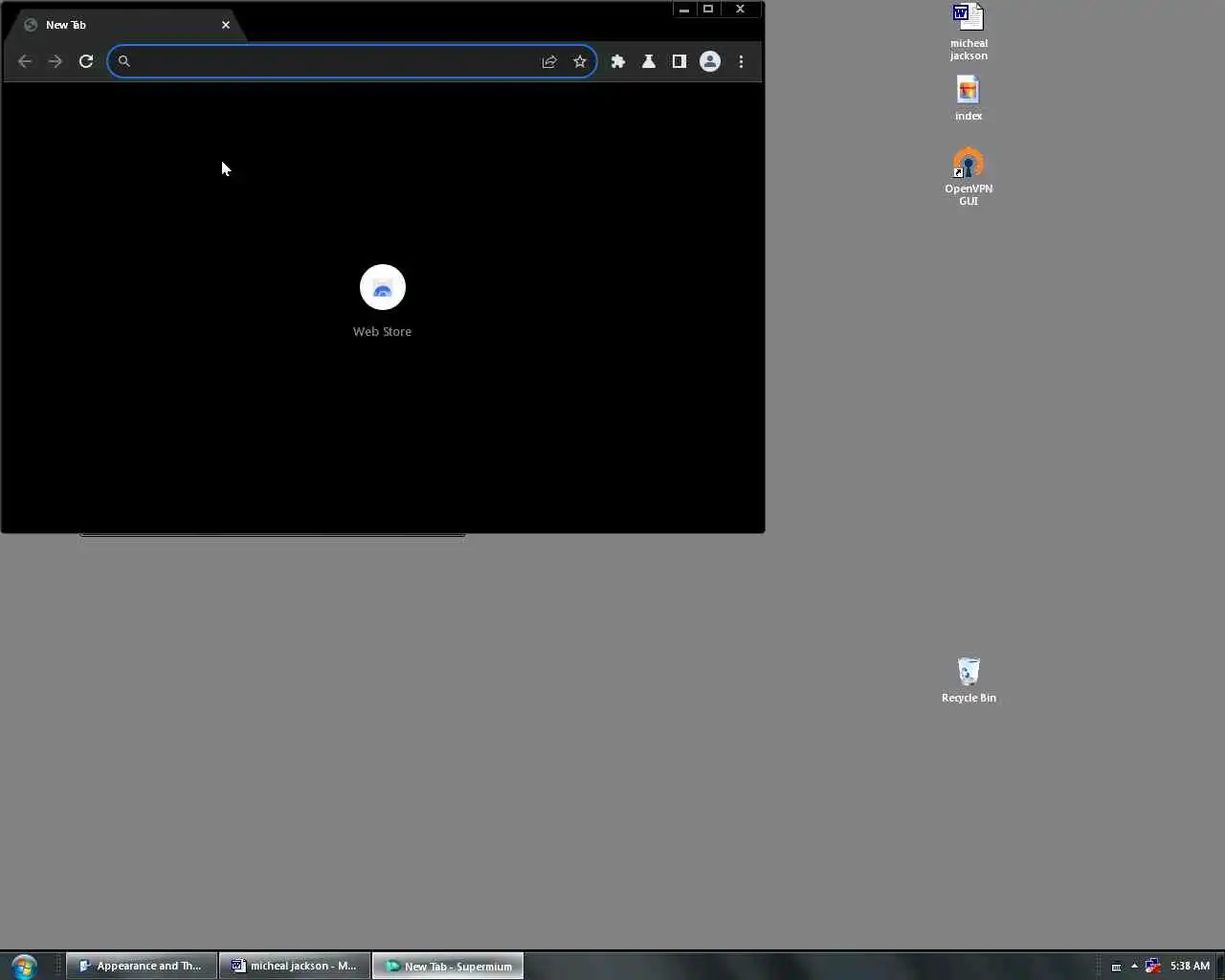This screenshot has height=980, width=1225.
Task: Switch to micheal jackson Word taskbar window
Action: point(295,966)
